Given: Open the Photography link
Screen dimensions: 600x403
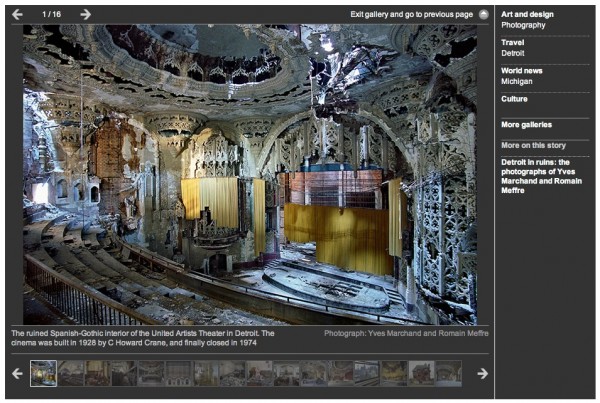Looking at the screenshot, I should (523, 25).
